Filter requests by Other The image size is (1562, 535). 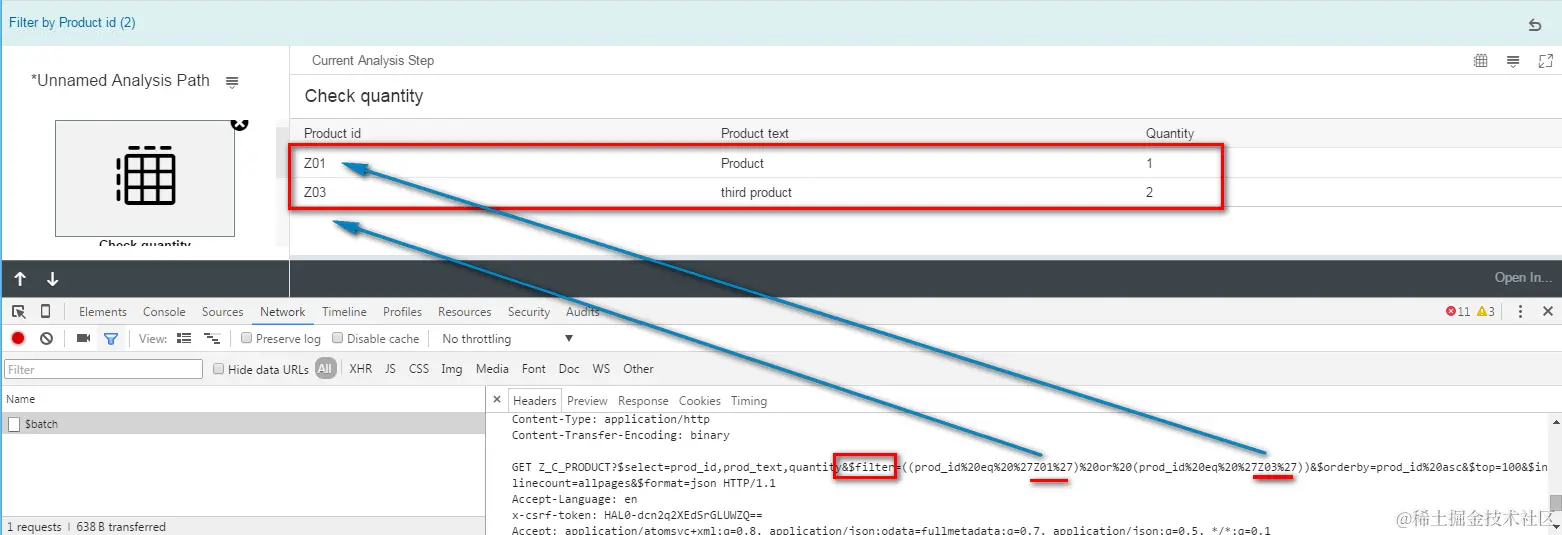(x=638, y=369)
